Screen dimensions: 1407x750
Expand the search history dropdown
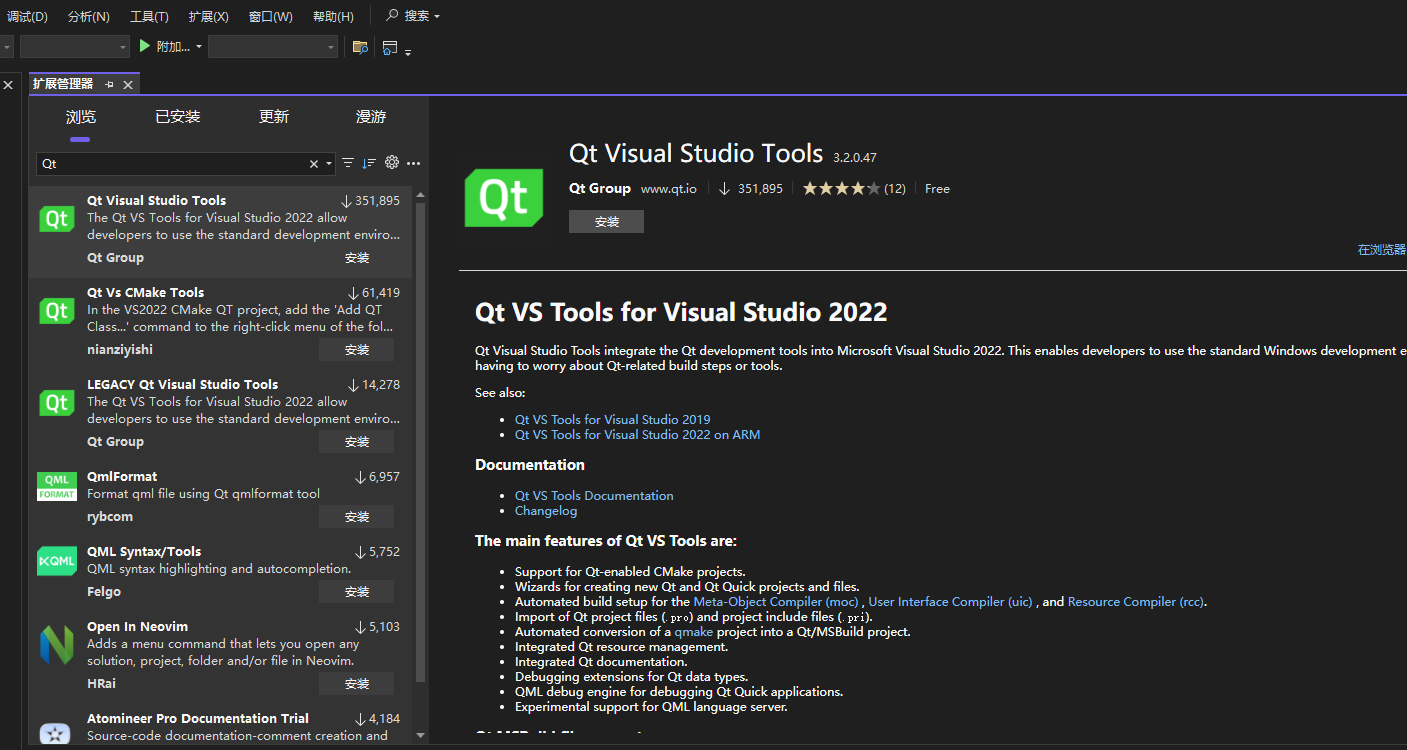(328, 164)
